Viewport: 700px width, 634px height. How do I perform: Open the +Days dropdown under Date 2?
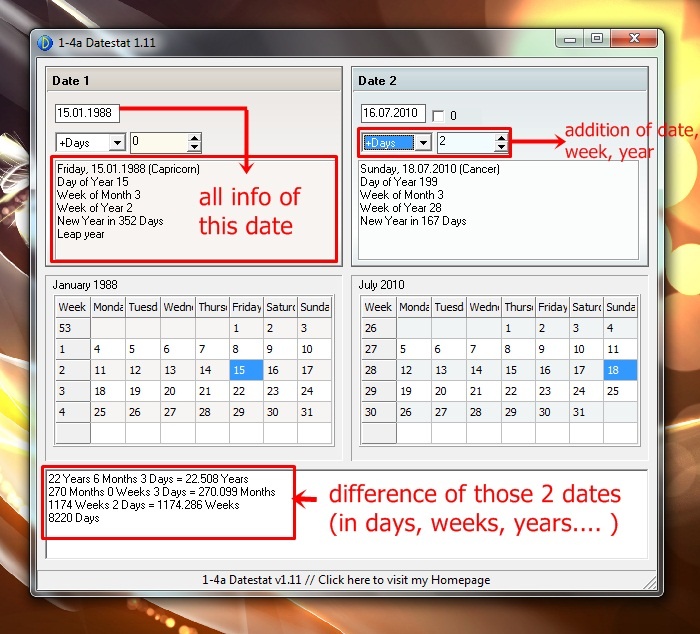tap(423, 143)
